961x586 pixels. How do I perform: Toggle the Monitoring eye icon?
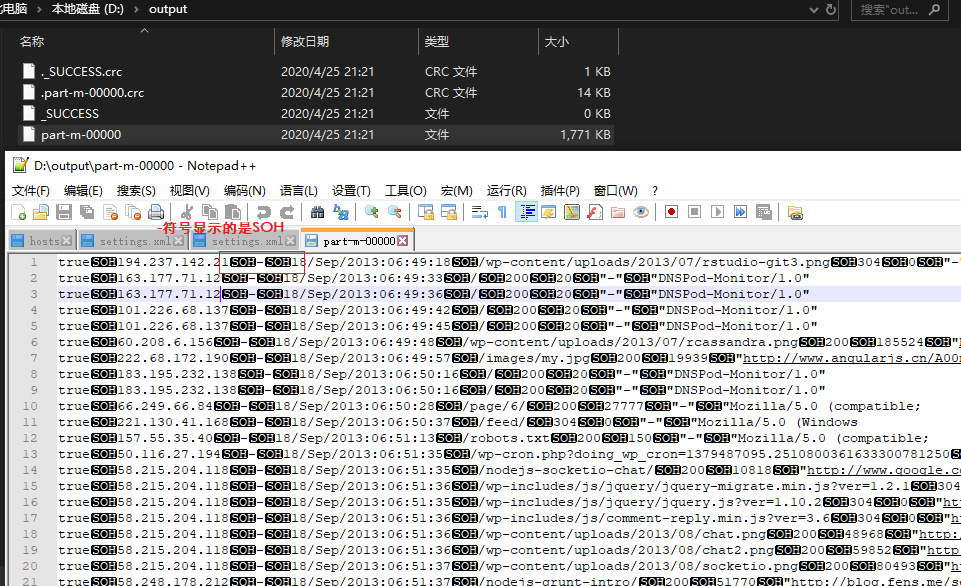coord(641,213)
